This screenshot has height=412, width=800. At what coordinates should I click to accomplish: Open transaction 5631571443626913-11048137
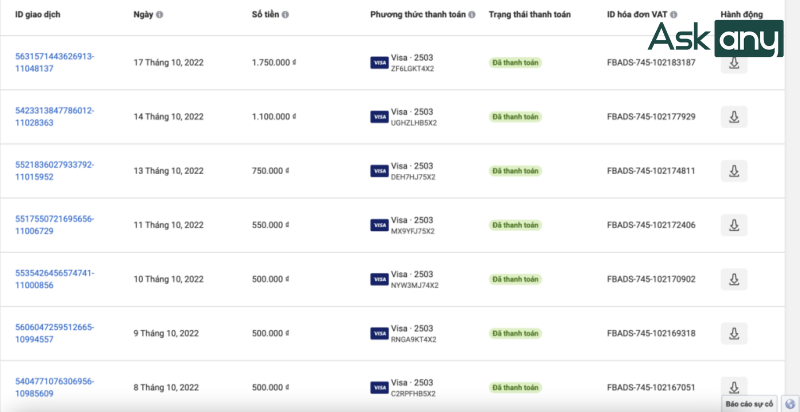(54, 62)
